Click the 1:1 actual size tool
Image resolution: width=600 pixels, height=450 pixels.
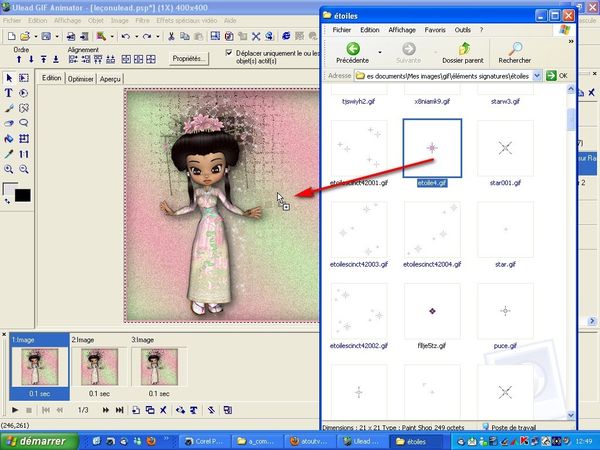[24, 154]
